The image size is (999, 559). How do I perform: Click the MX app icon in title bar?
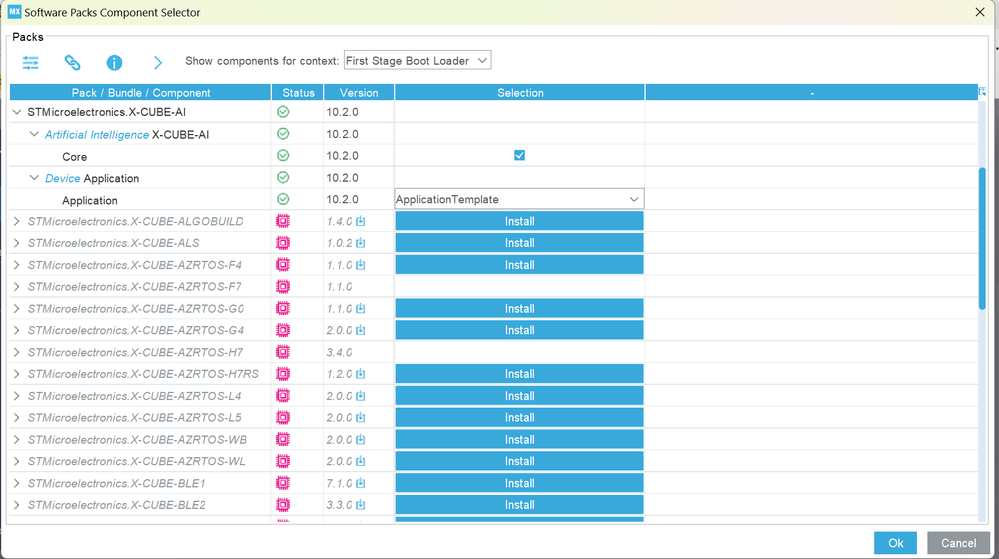point(14,12)
